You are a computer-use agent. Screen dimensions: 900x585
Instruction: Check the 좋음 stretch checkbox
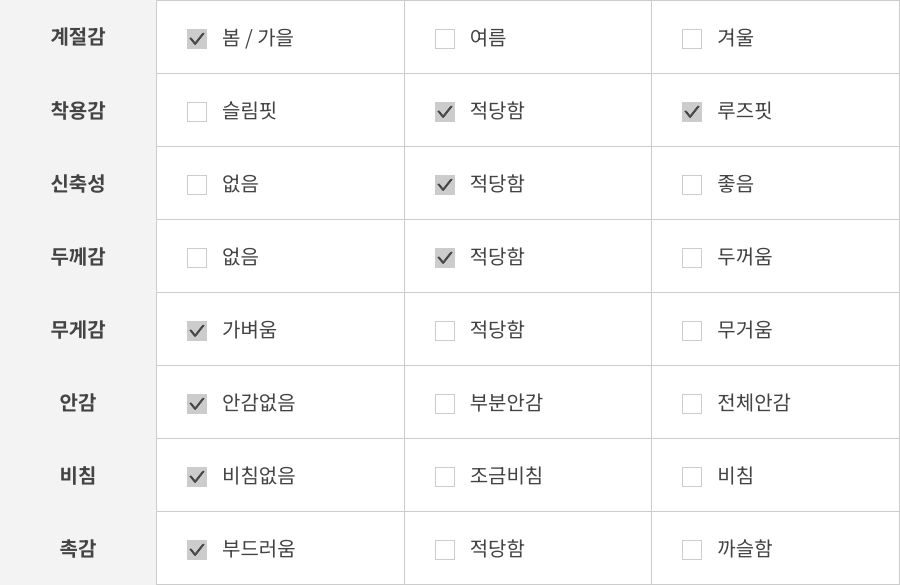(x=692, y=185)
